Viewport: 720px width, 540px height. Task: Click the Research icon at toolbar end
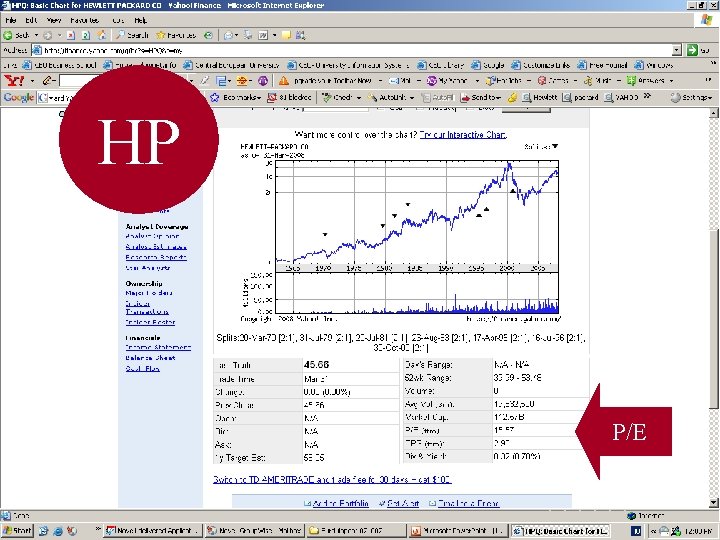[301, 35]
